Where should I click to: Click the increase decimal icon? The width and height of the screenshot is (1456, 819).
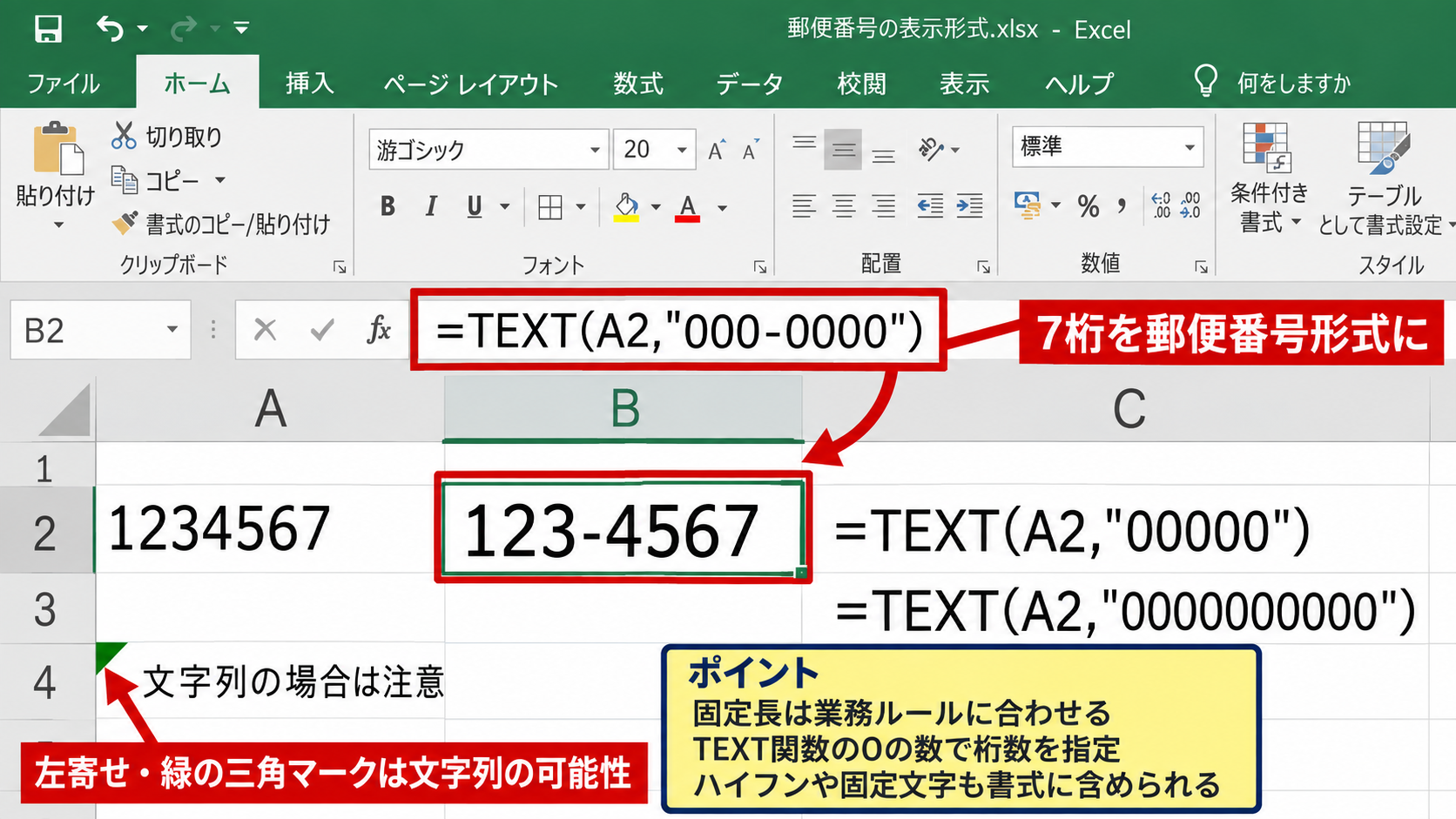[x=1161, y=205]
